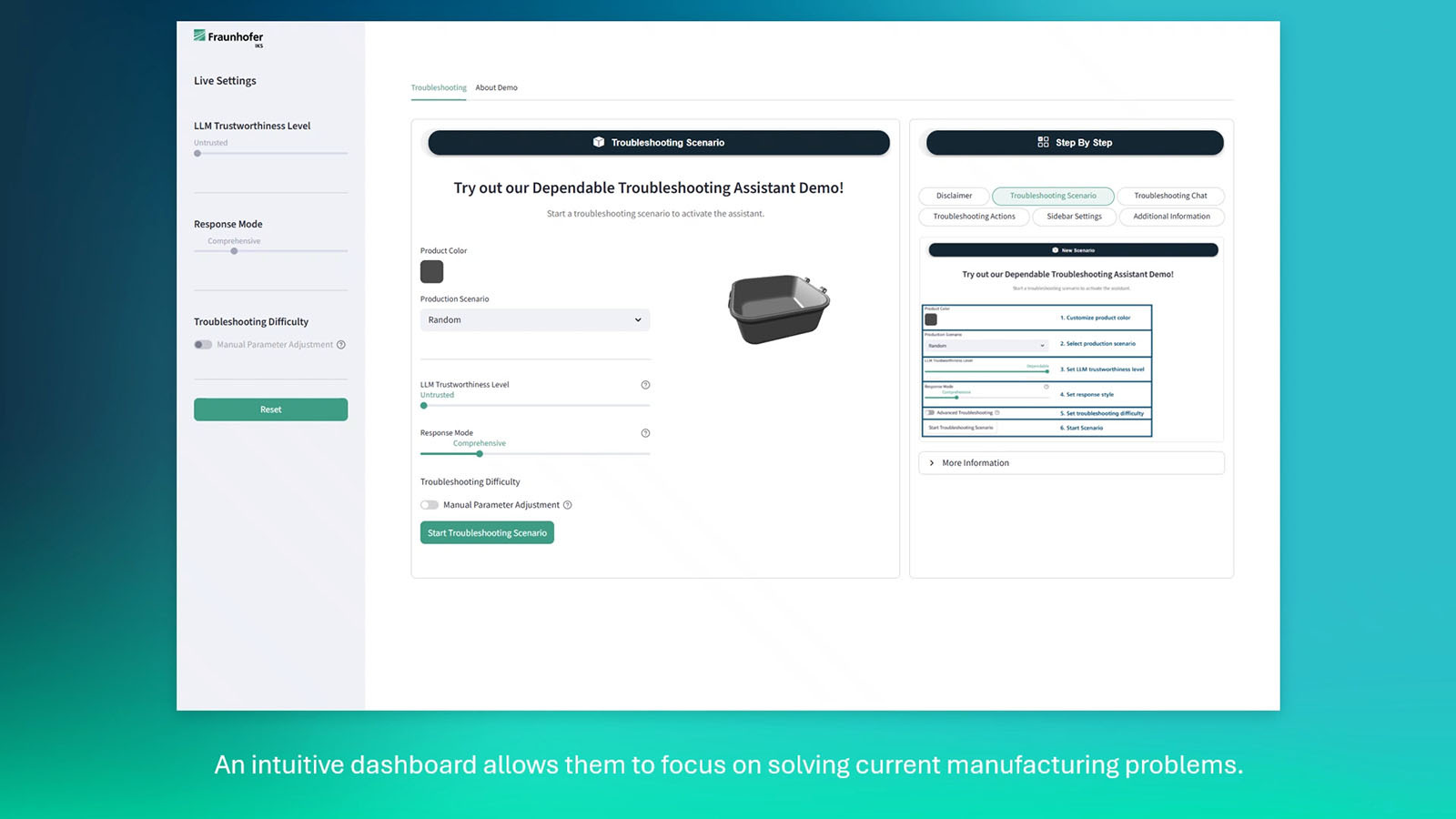
Task: Click help icon next to LLM Trustworthiness Level
Action: tap(645, 385)
